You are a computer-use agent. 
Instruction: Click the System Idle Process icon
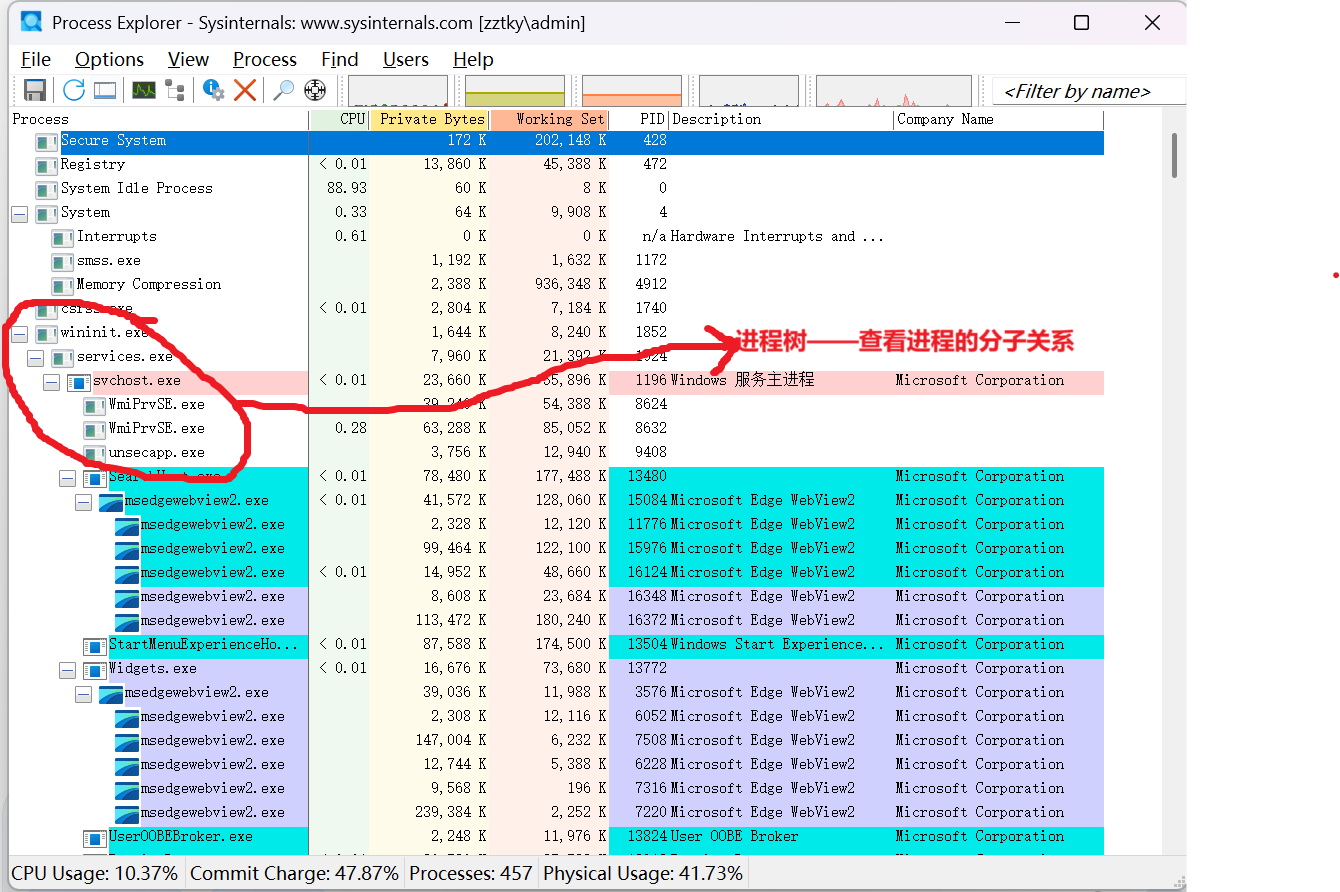coord(46,189)
